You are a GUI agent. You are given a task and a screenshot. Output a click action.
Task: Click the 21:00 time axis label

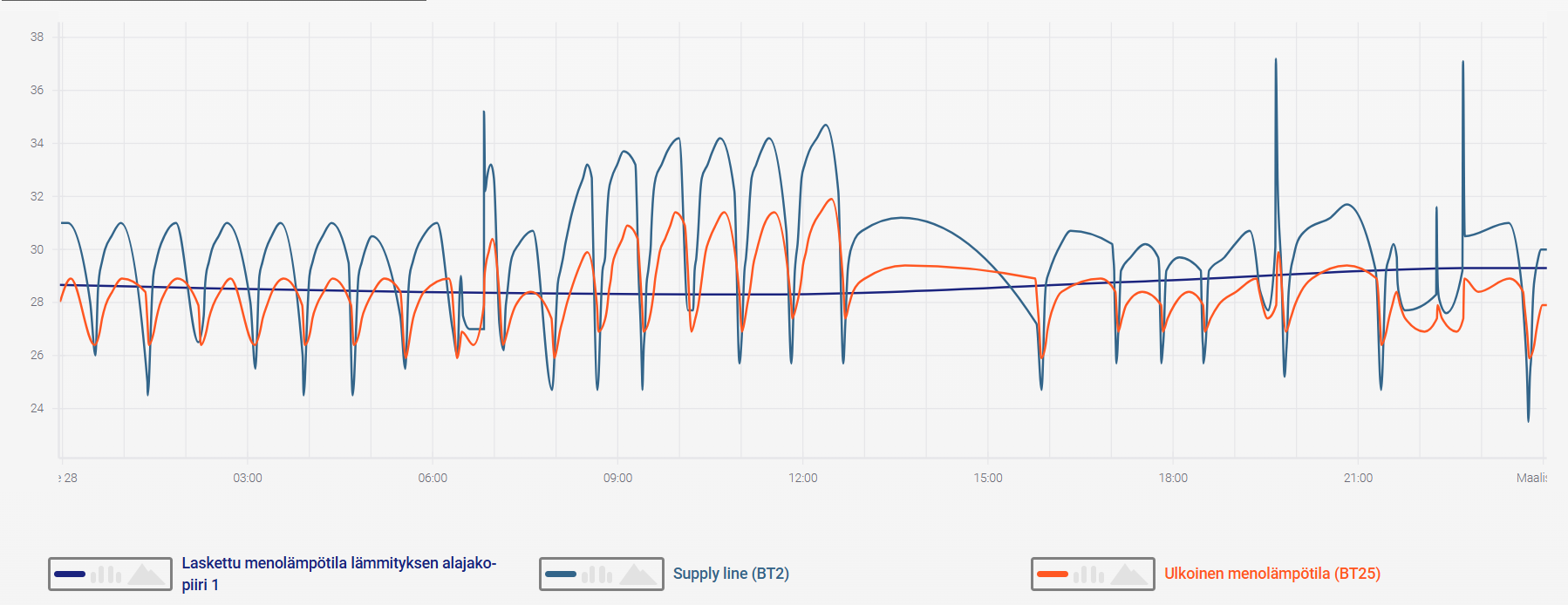click(x=1358, y=479)
